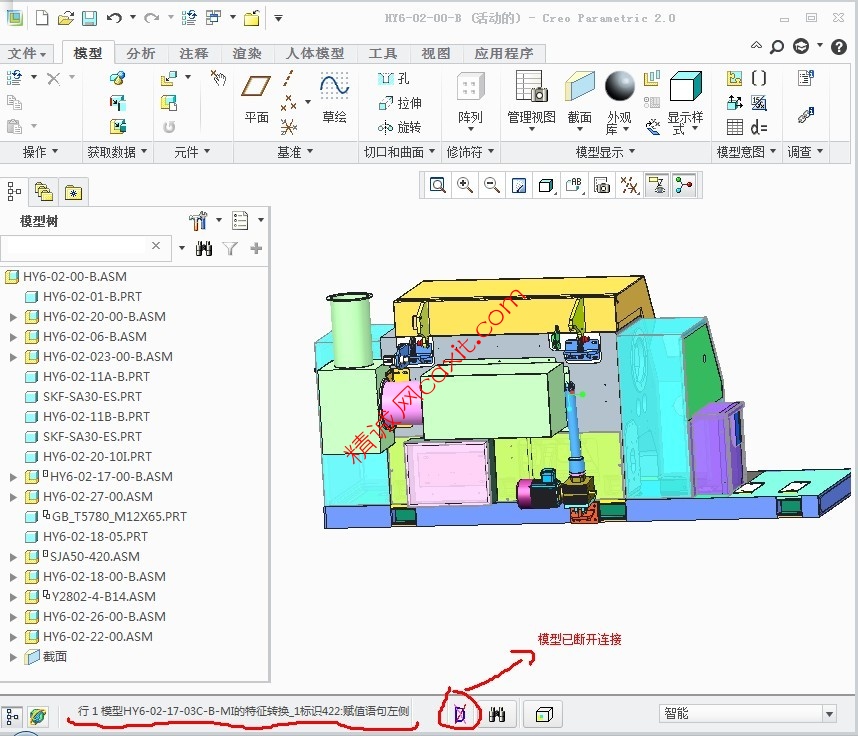Viewport: 858px width, 736px height.
Task: Toggle the spin center display icon
Action: click(x=684, y=186)
